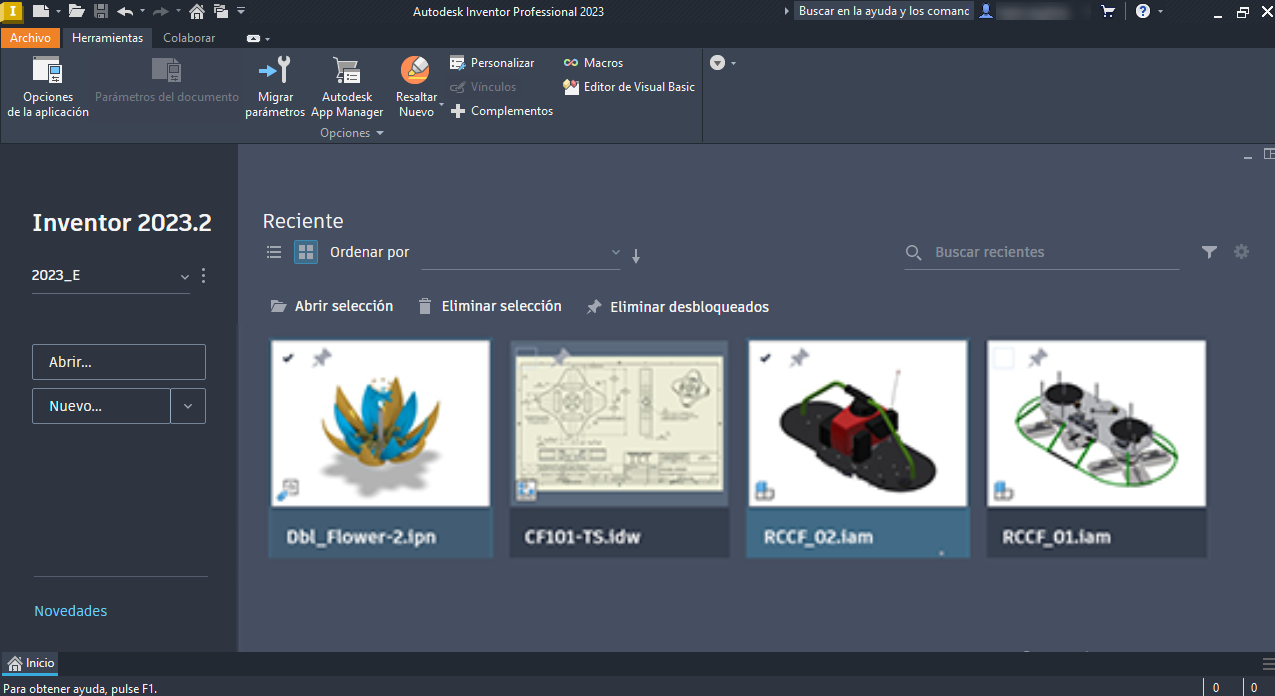Click the panel layout icon near top right
The height and width of the screenshot is (696, 1275).
tap(1269, 154)
